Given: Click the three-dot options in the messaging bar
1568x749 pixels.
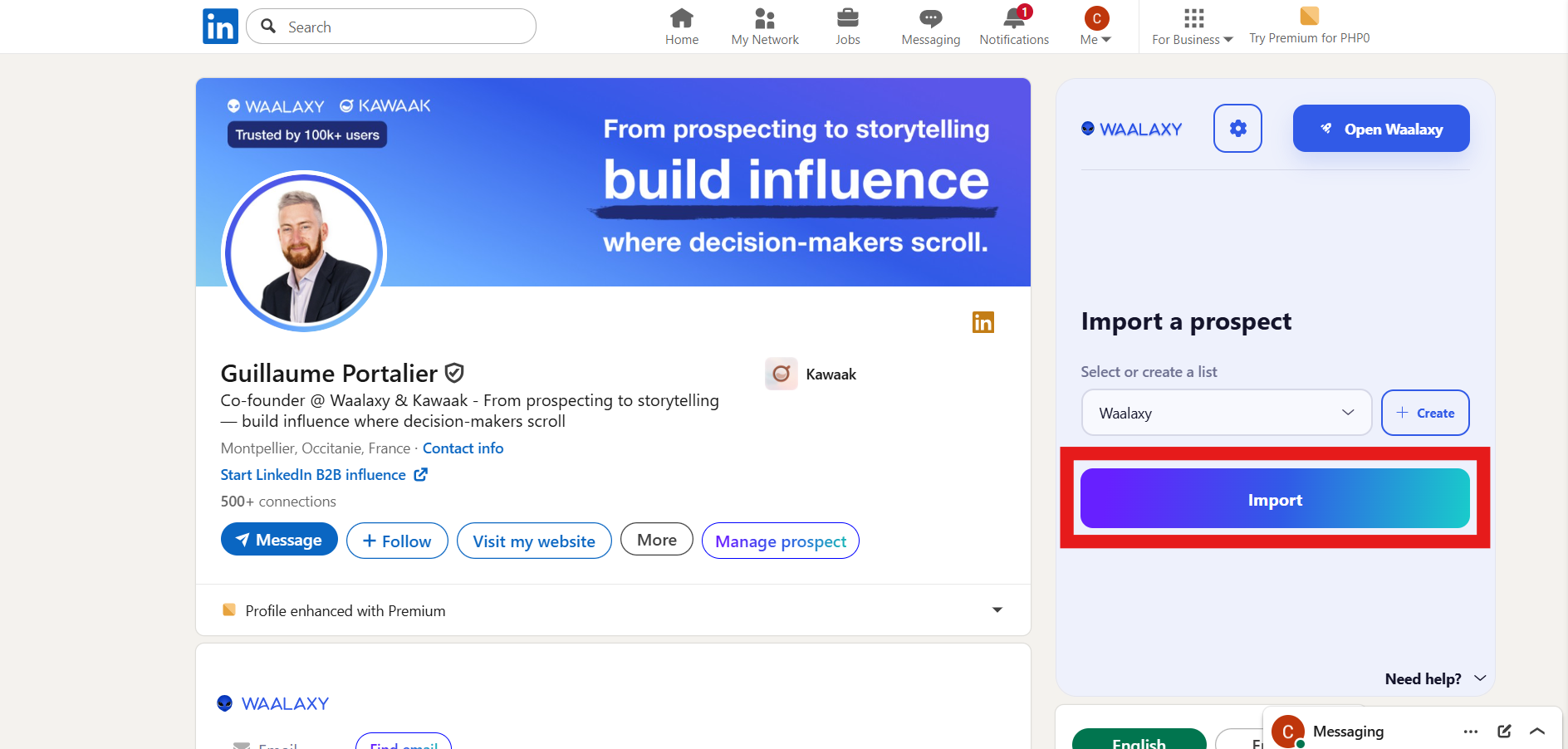Looking at the screenshot, I should [x=1470, y=732].
